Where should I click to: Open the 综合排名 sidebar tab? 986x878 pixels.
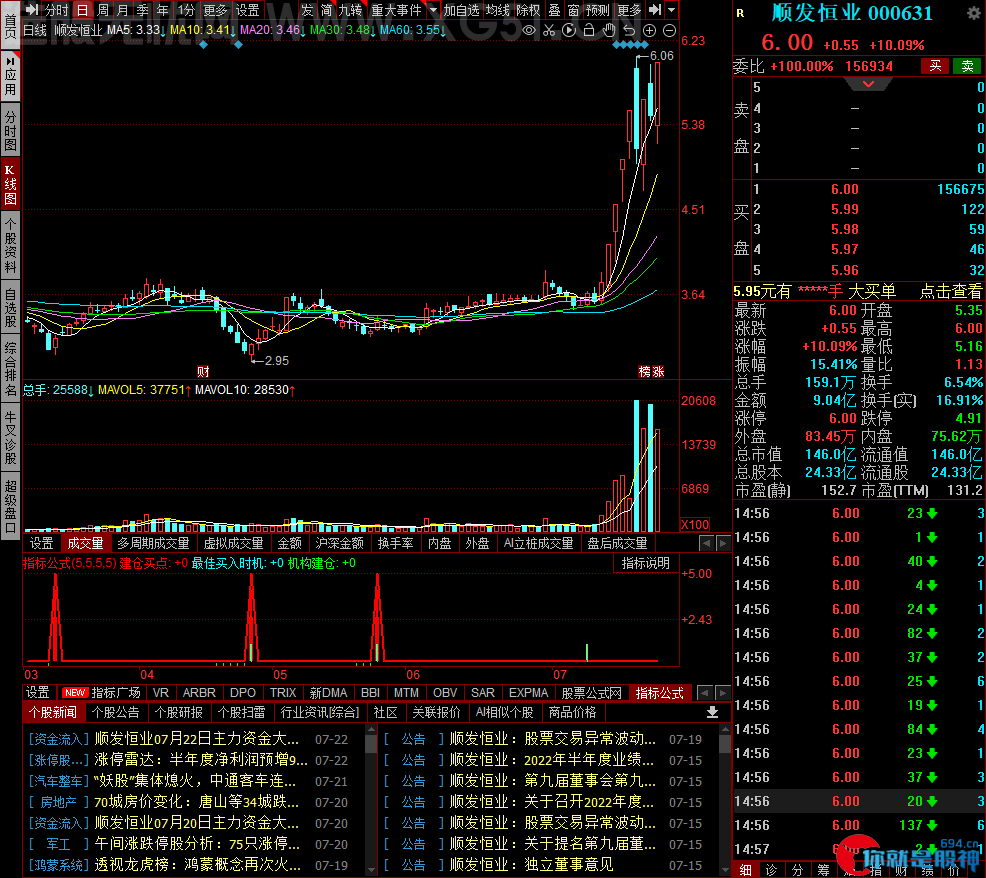[10, 369]
